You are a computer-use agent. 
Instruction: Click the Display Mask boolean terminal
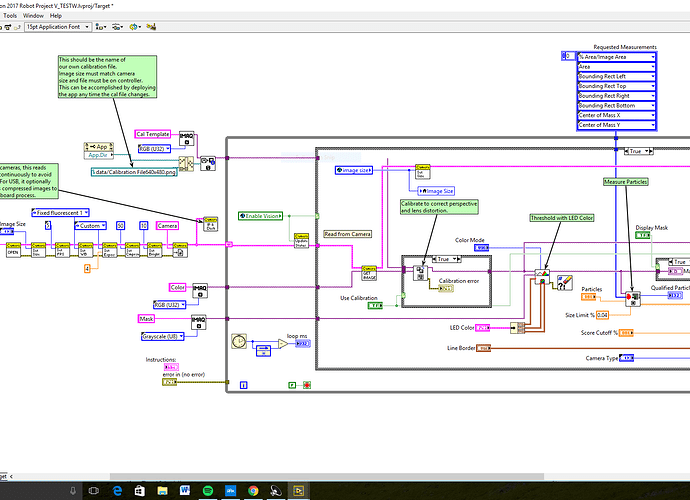[x=642, y=235]
